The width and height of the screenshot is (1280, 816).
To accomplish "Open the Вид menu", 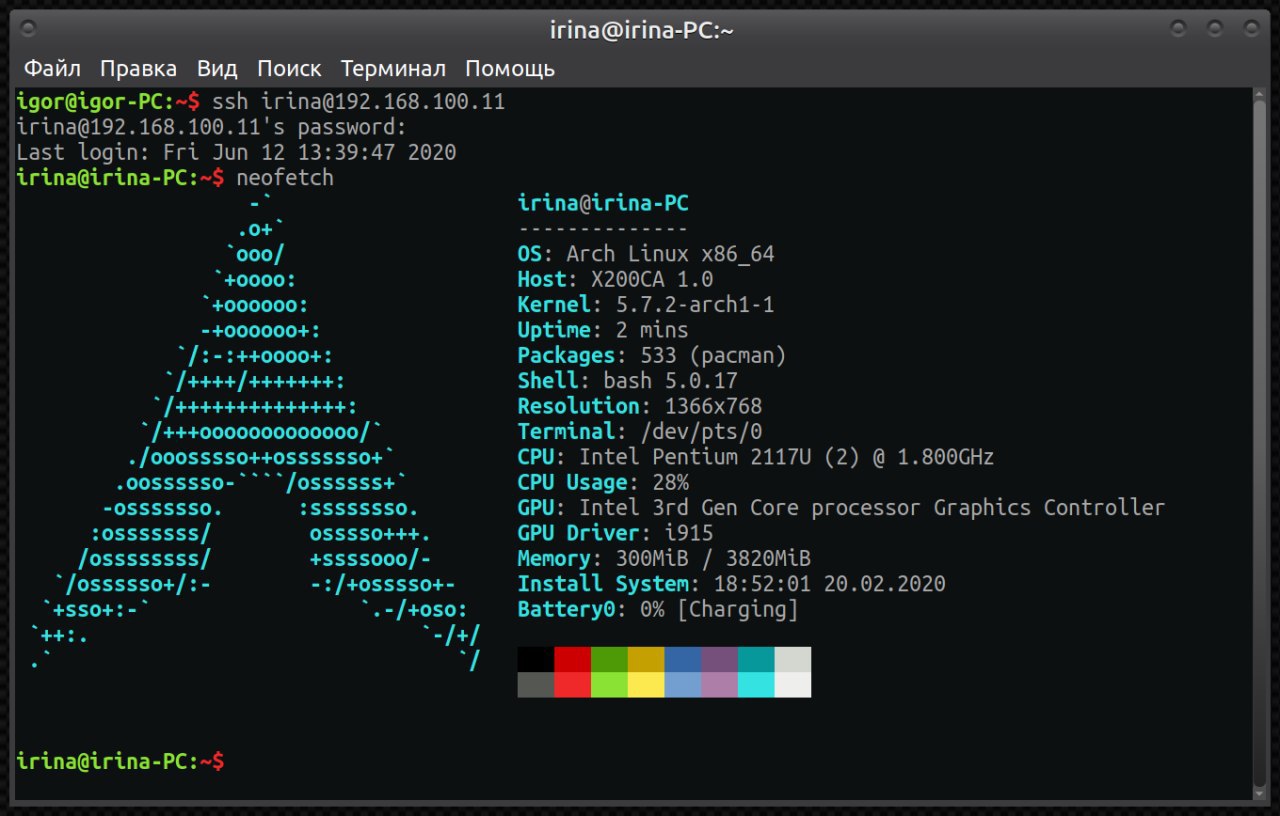I will pyautogui.click(x=217, y=69).
